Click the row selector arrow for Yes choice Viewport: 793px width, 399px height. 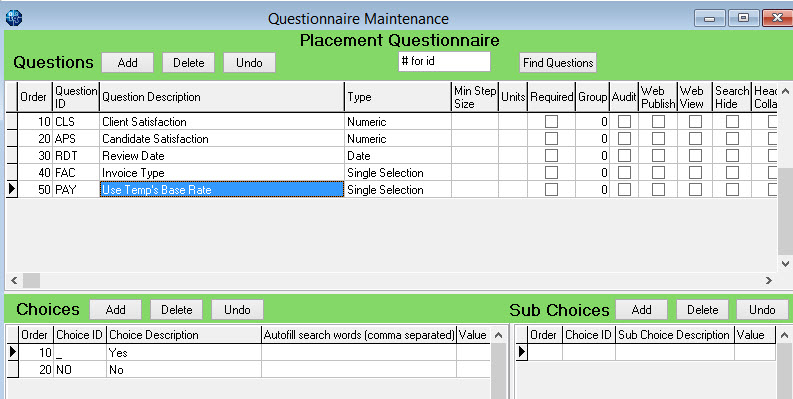tap(12, 352)
